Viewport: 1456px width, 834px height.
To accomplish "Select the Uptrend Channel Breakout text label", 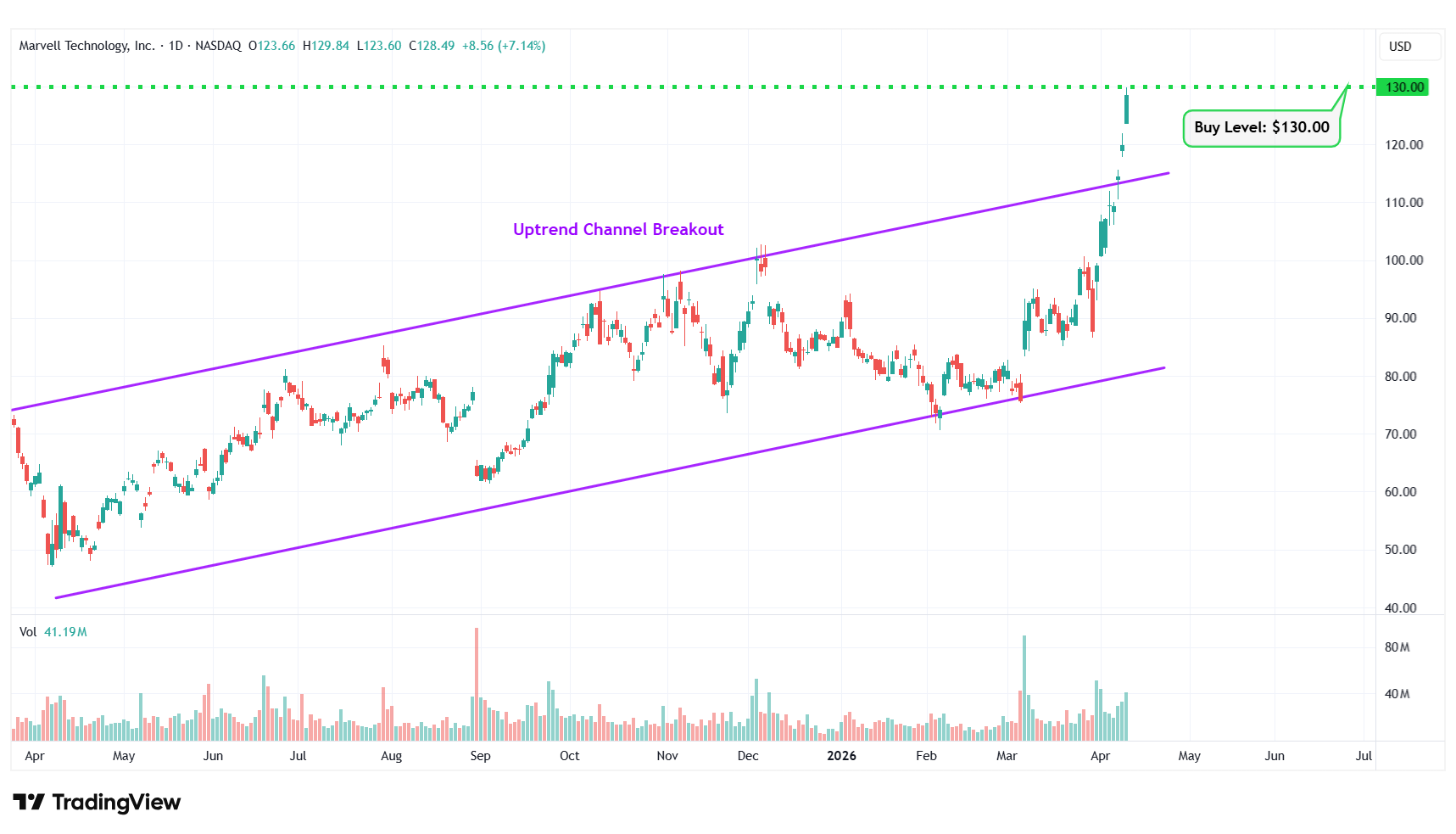I will 618,230.
